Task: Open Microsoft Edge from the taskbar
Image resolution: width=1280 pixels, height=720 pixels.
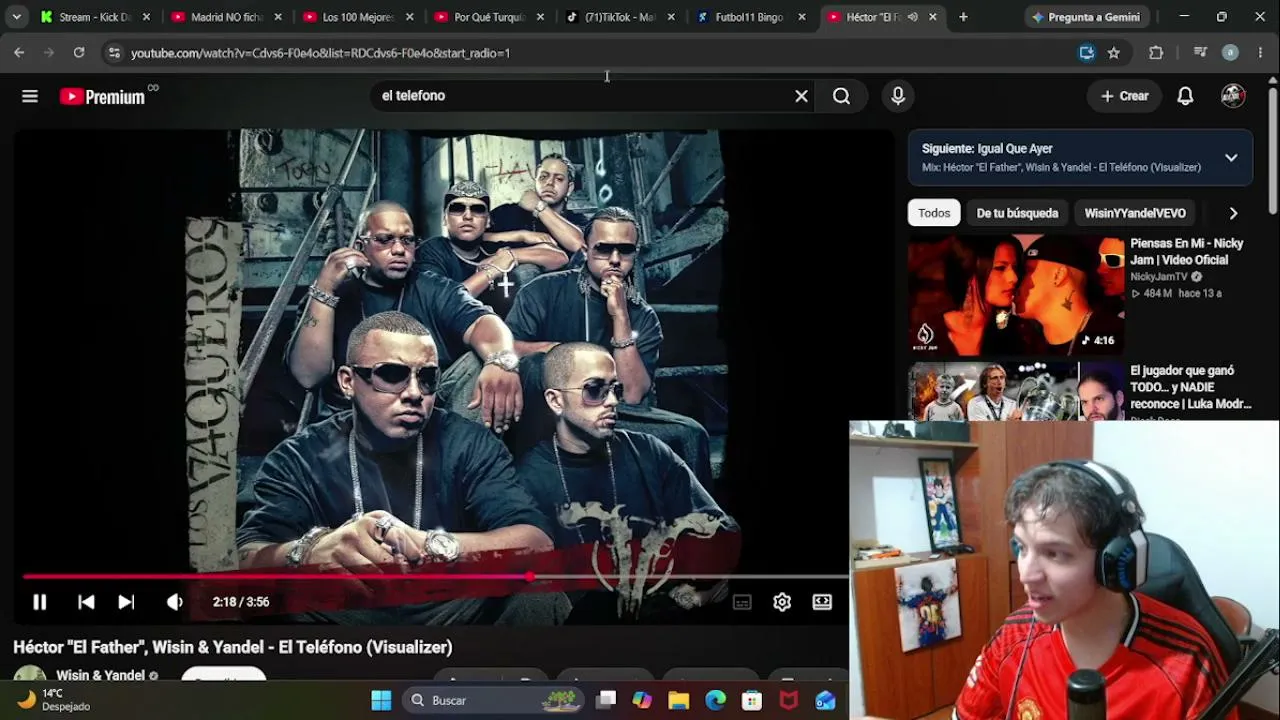Action: 715,700
